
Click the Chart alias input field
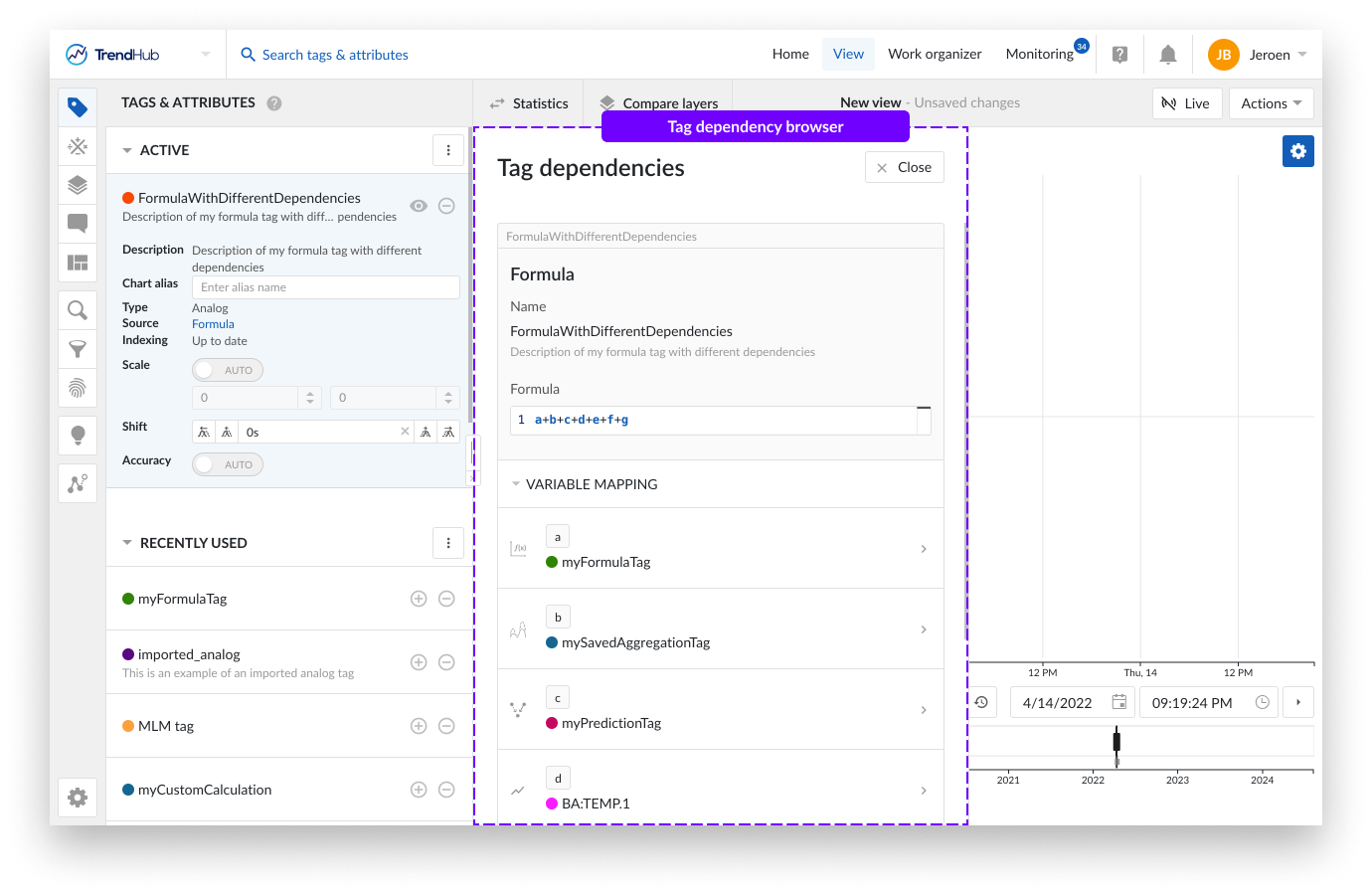325,287
